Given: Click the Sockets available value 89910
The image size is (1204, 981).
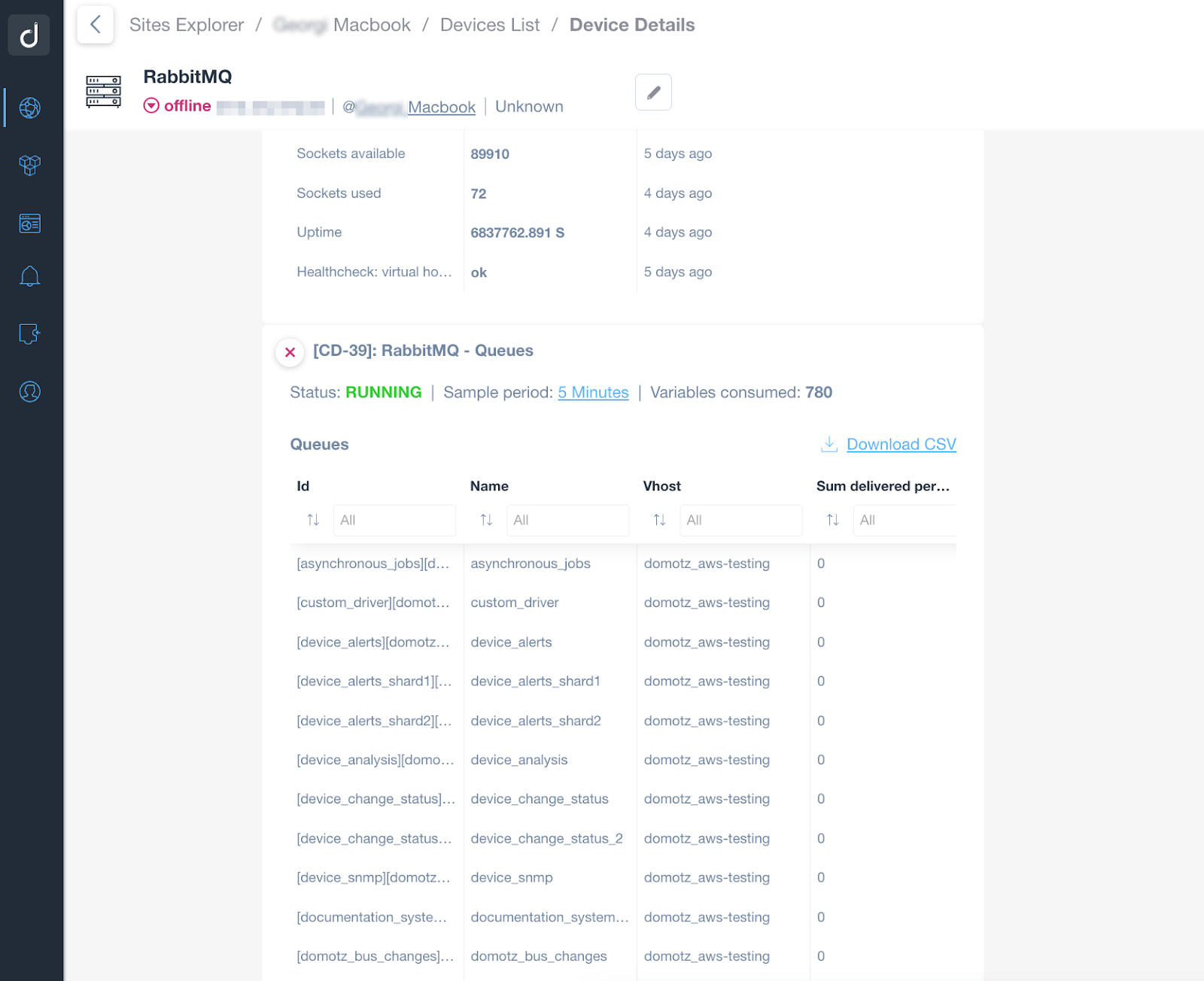Looking at the screenshot, I should click(490, 153).
